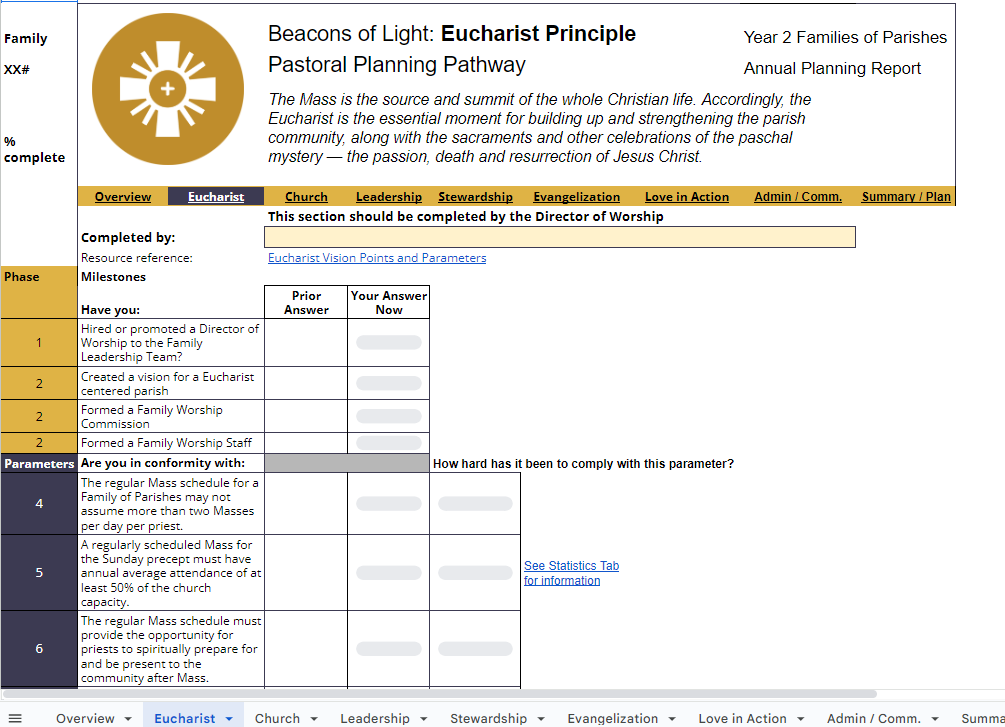Switch to the Church sheet tab
The width and height of the screenshot is (1005, 727).
[x=277, y=718]
